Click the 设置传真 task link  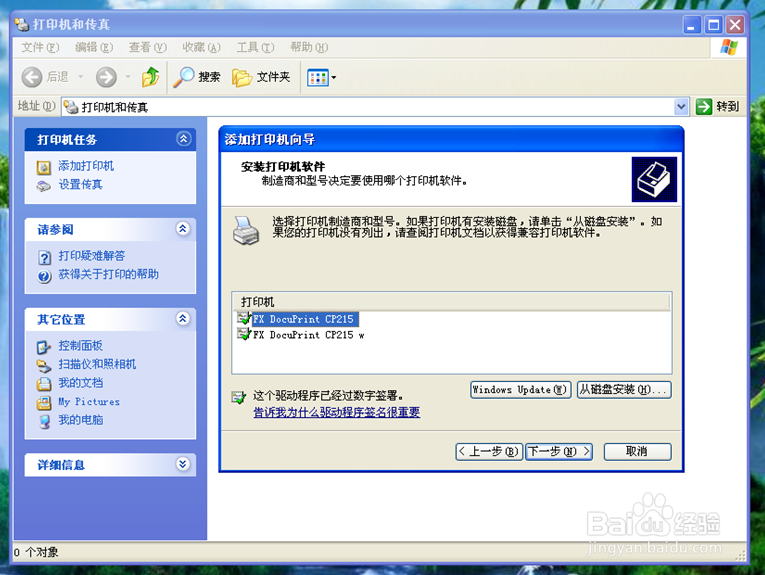point(81,184)
